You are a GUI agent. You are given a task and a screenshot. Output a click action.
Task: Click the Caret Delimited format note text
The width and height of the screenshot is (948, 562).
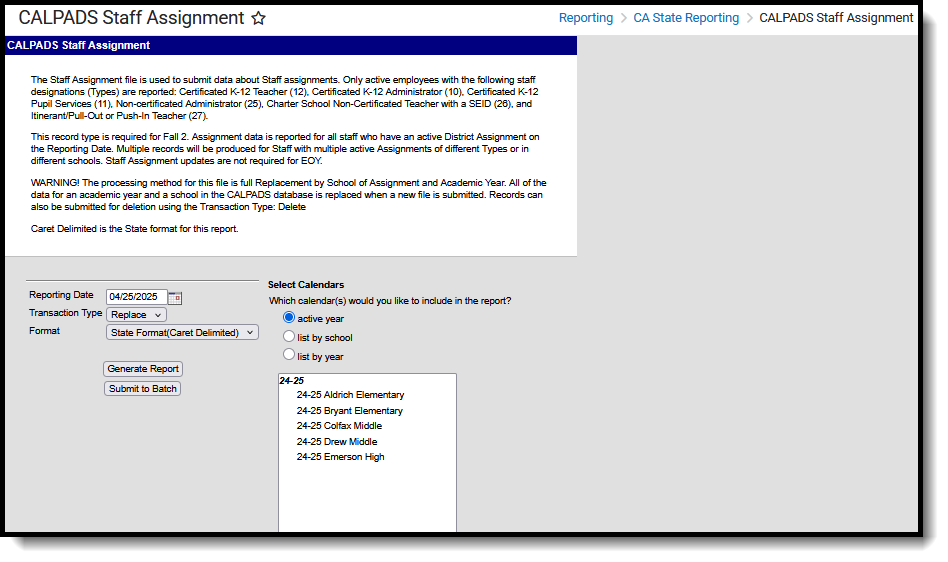tap(134, 229)
